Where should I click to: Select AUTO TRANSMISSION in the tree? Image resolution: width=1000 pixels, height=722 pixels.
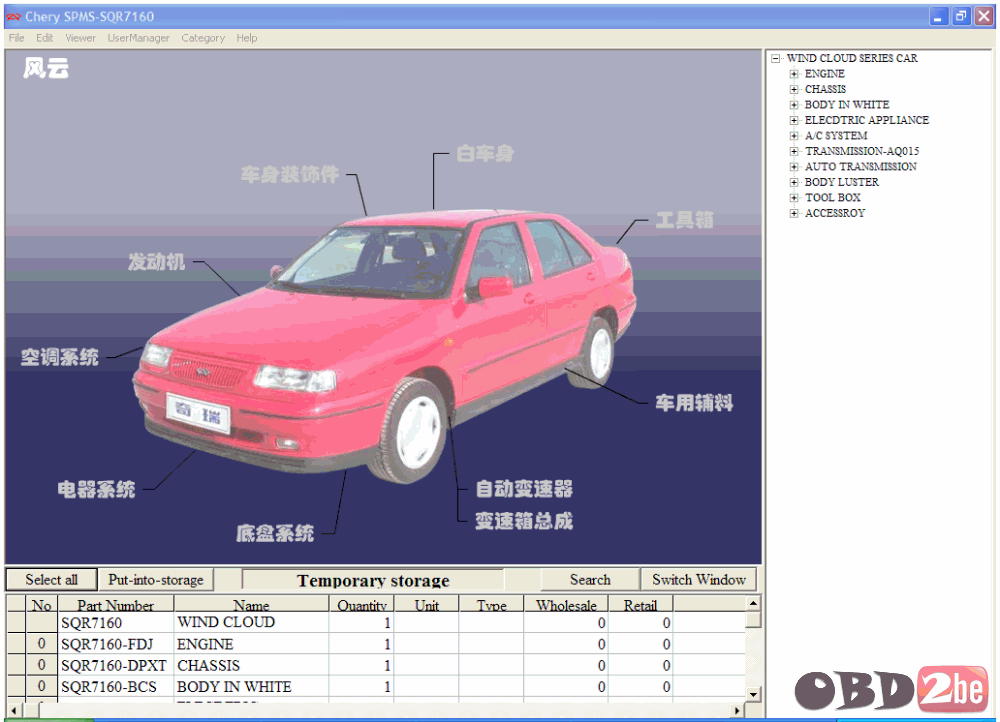coord(861,166)
